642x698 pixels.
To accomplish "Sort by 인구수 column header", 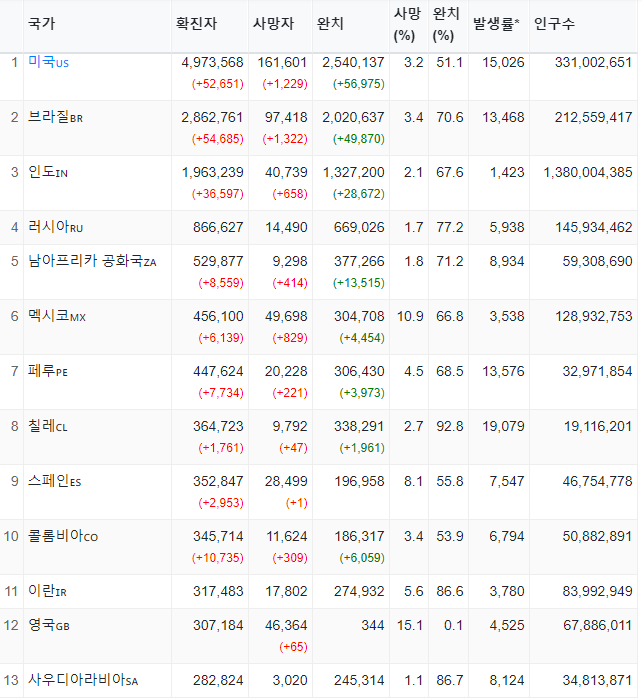I will 554,24.
